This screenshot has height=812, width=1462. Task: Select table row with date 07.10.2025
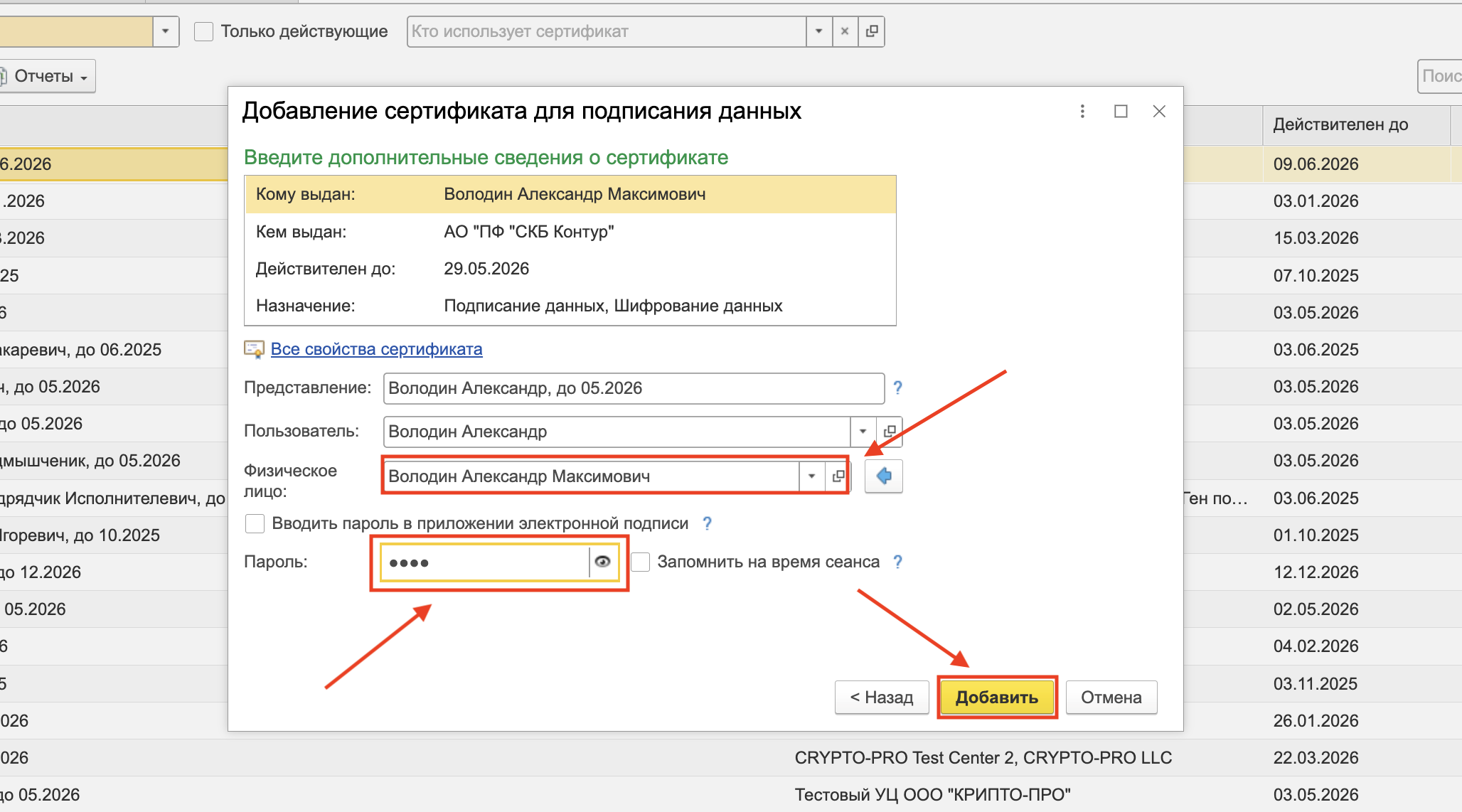pos(1316,275)
